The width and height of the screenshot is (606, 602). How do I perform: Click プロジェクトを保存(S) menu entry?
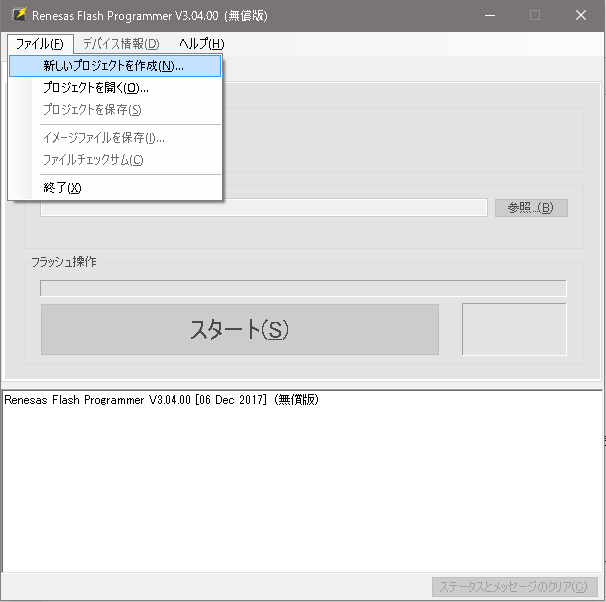pos(115,110)
